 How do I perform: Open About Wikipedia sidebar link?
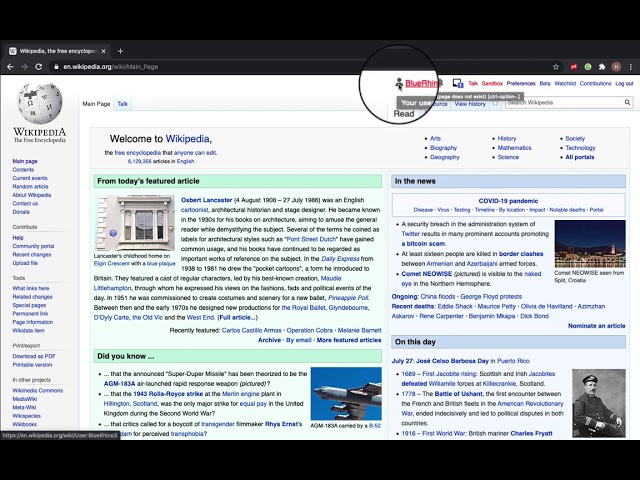click(32, 195)
